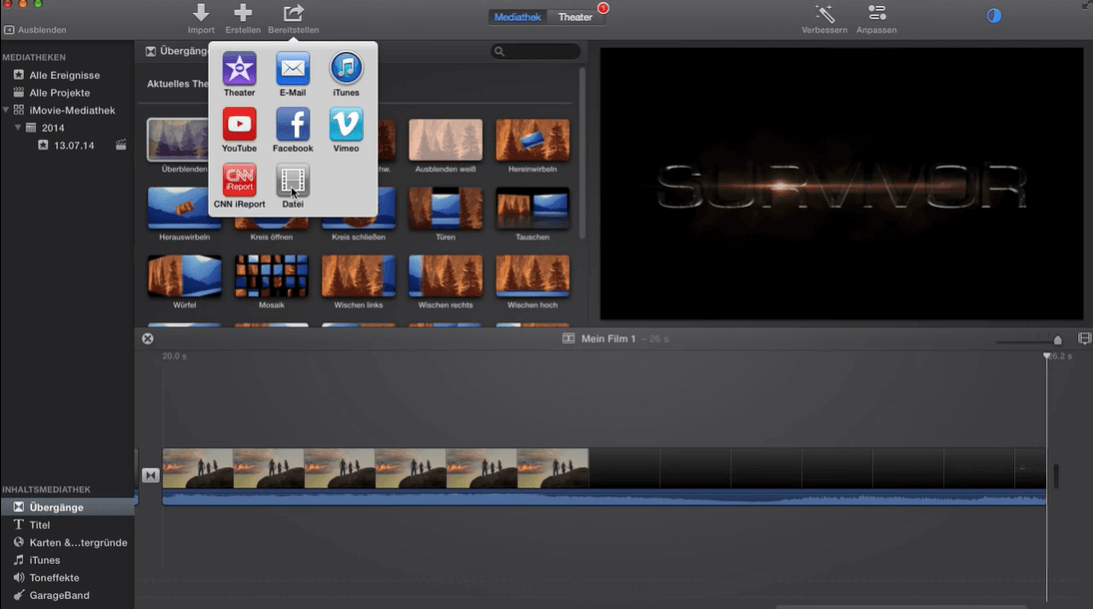Select the Überblenden transition thumbnail
This screenshot has width=1093, height=609.
[x=178, y=139]
